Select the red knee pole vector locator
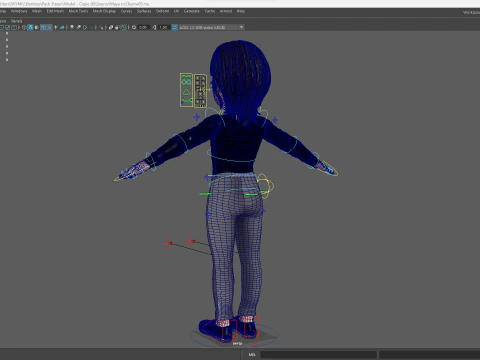Viewport: 480px width, 360px height. tap(169, 243)
